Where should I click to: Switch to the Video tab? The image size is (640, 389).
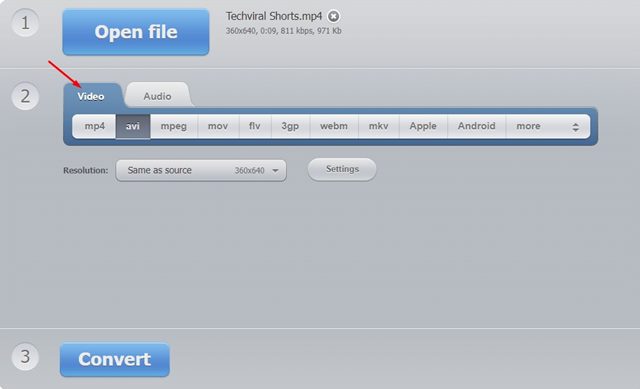[91, 96]
